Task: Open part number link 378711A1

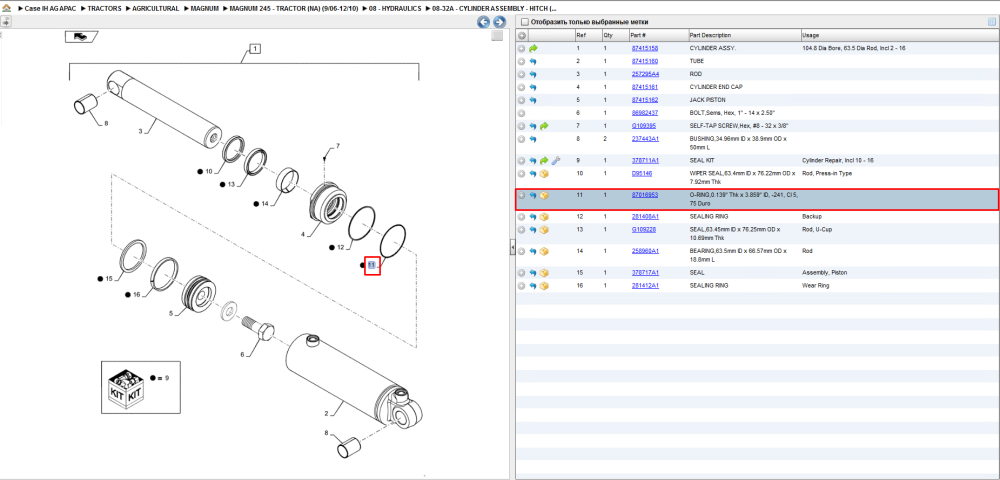Action: pos(645,161)
